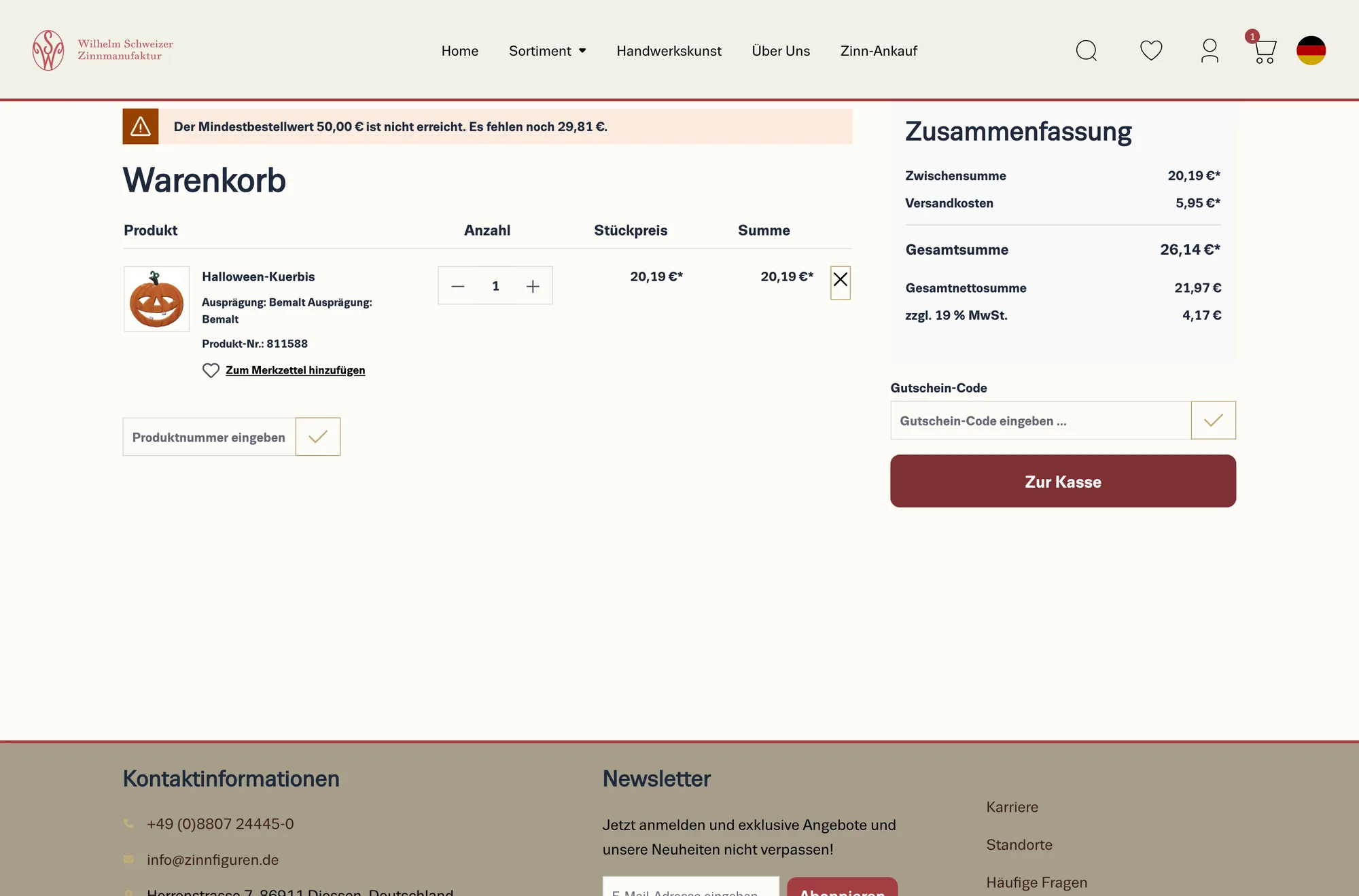
Task: Click the Wilhelm Schweizer Zinnmanufaktur logo
Action: pos(103,50)
